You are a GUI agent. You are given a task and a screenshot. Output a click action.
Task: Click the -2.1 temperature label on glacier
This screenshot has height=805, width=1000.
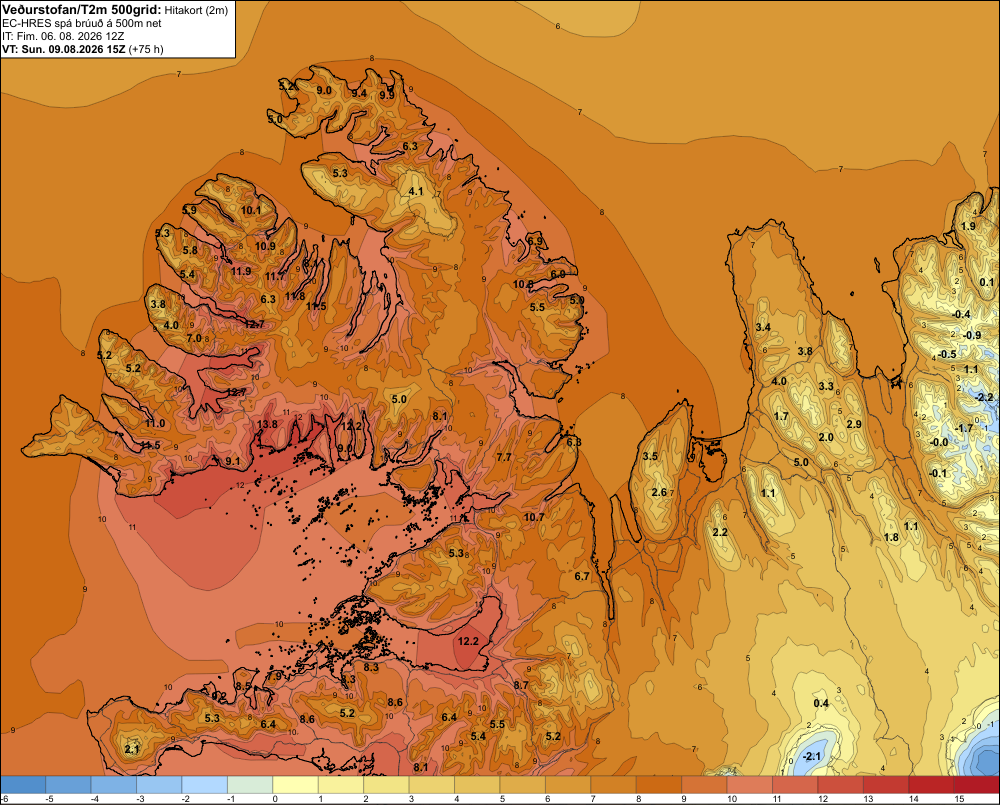812,757
